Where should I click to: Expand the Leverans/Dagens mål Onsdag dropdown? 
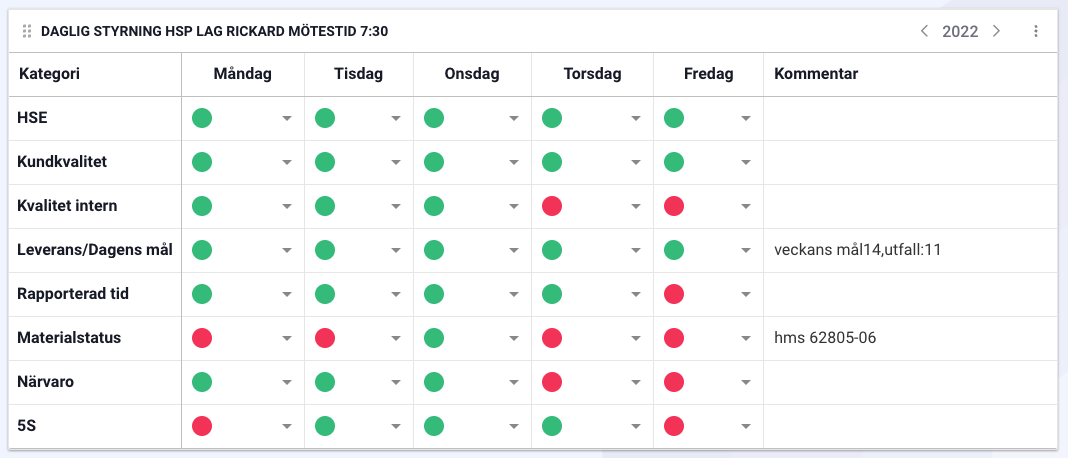click(514, 251)
